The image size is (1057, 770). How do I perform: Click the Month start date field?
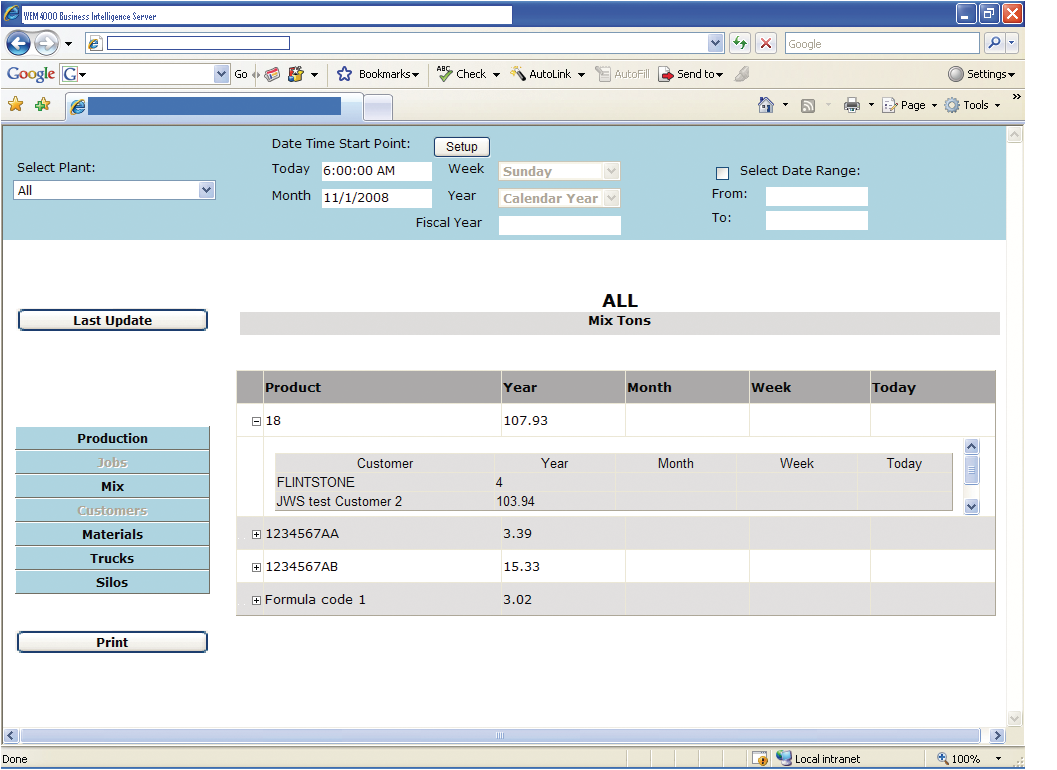point(376,198)
